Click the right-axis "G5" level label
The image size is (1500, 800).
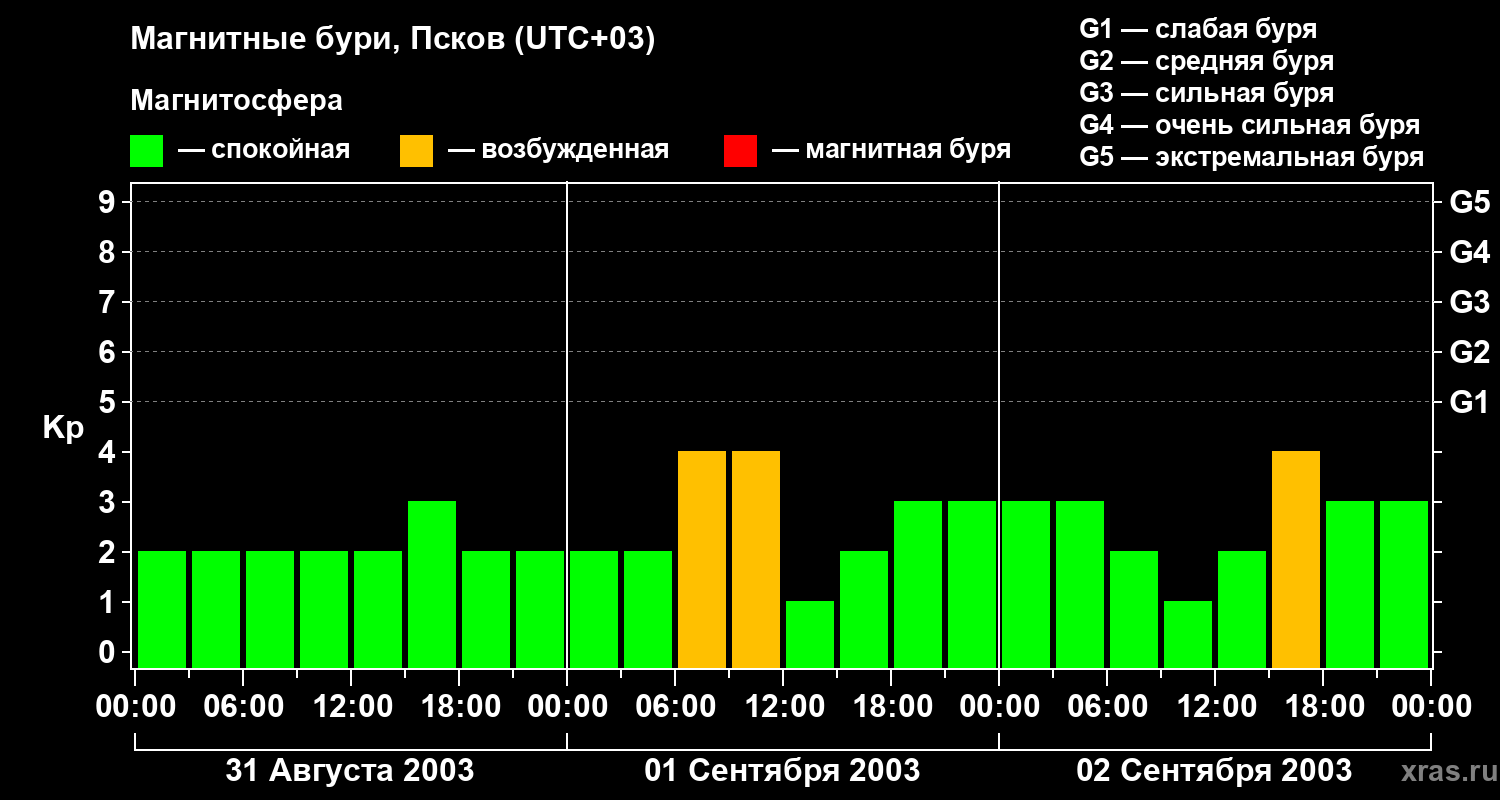tap(1469, 202)
